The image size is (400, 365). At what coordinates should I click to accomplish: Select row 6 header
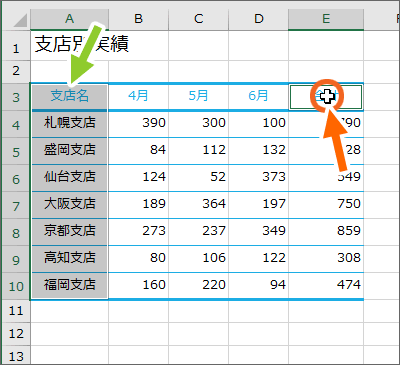click(16, 178)
